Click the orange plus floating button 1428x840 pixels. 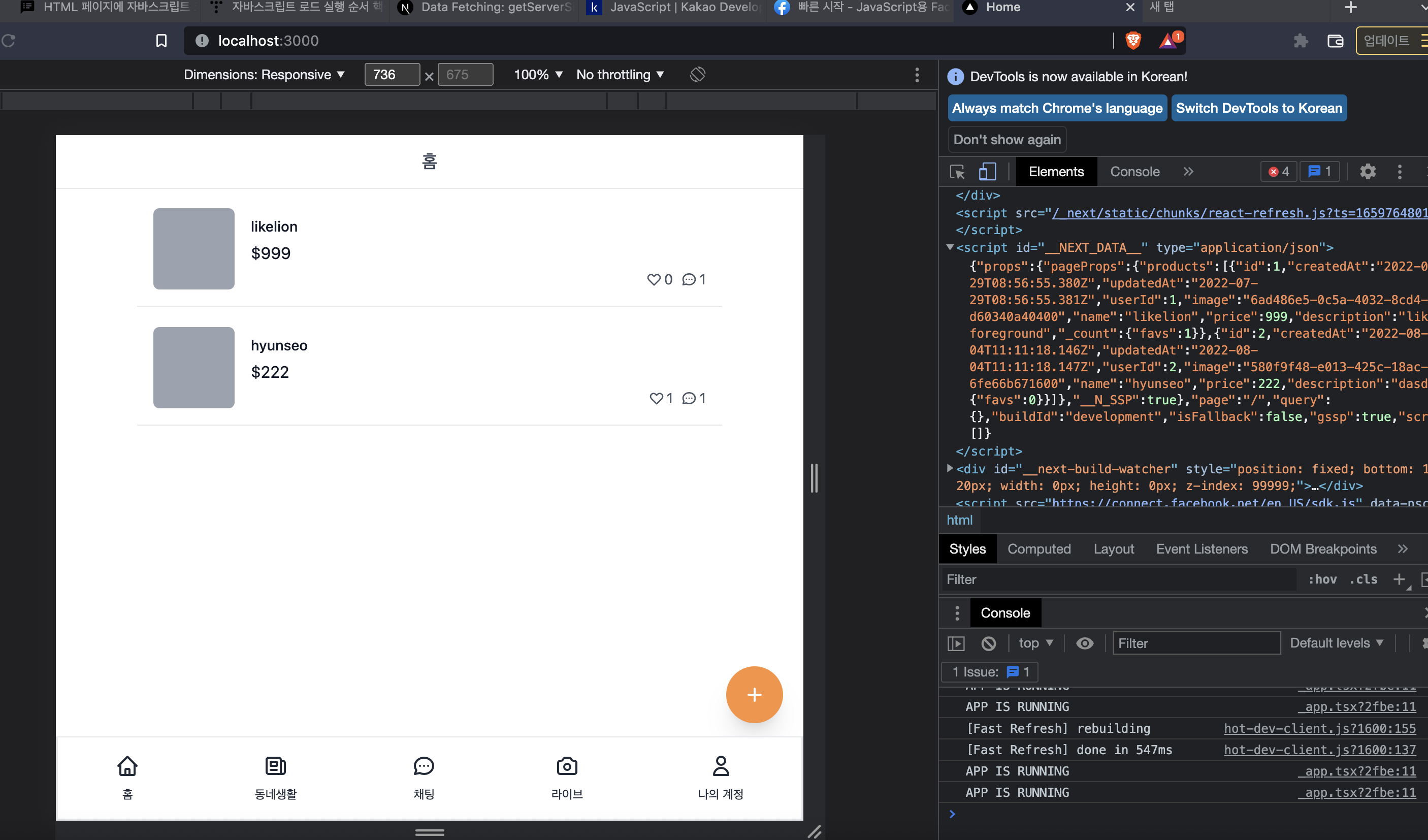click(754, 694)
